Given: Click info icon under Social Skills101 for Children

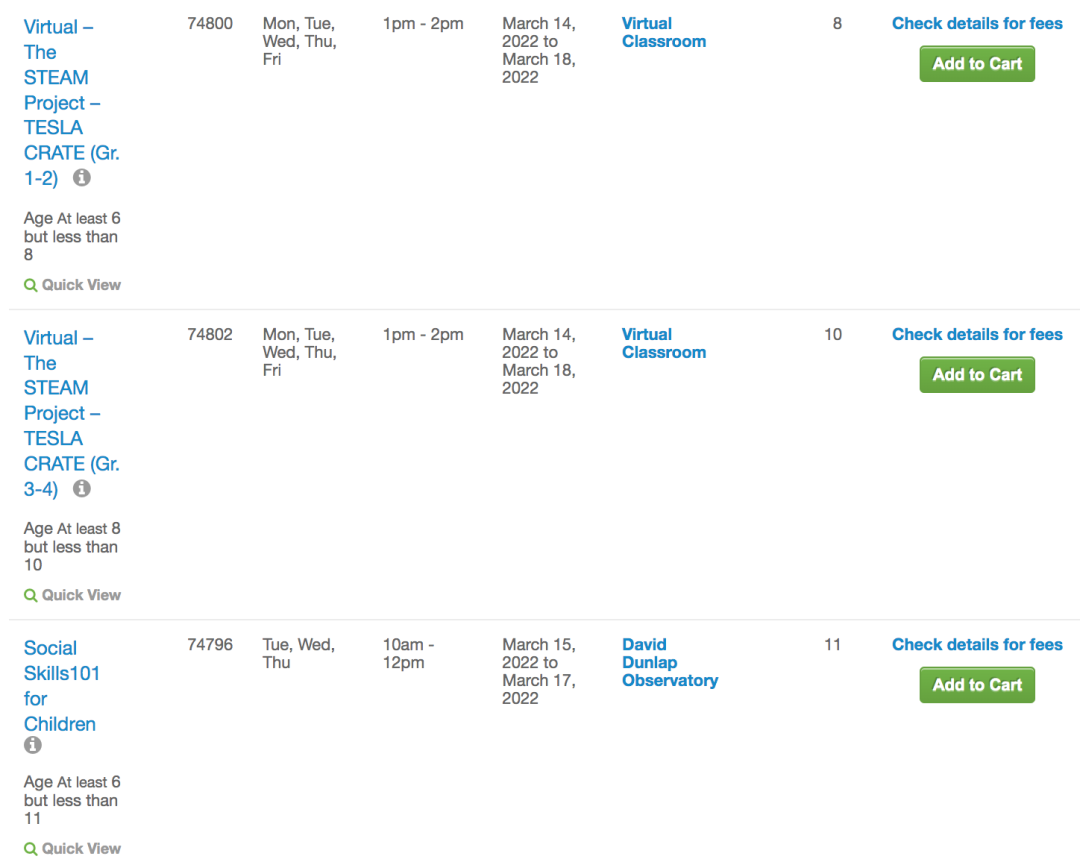Looking at the screenshot, I should point(33,745).
